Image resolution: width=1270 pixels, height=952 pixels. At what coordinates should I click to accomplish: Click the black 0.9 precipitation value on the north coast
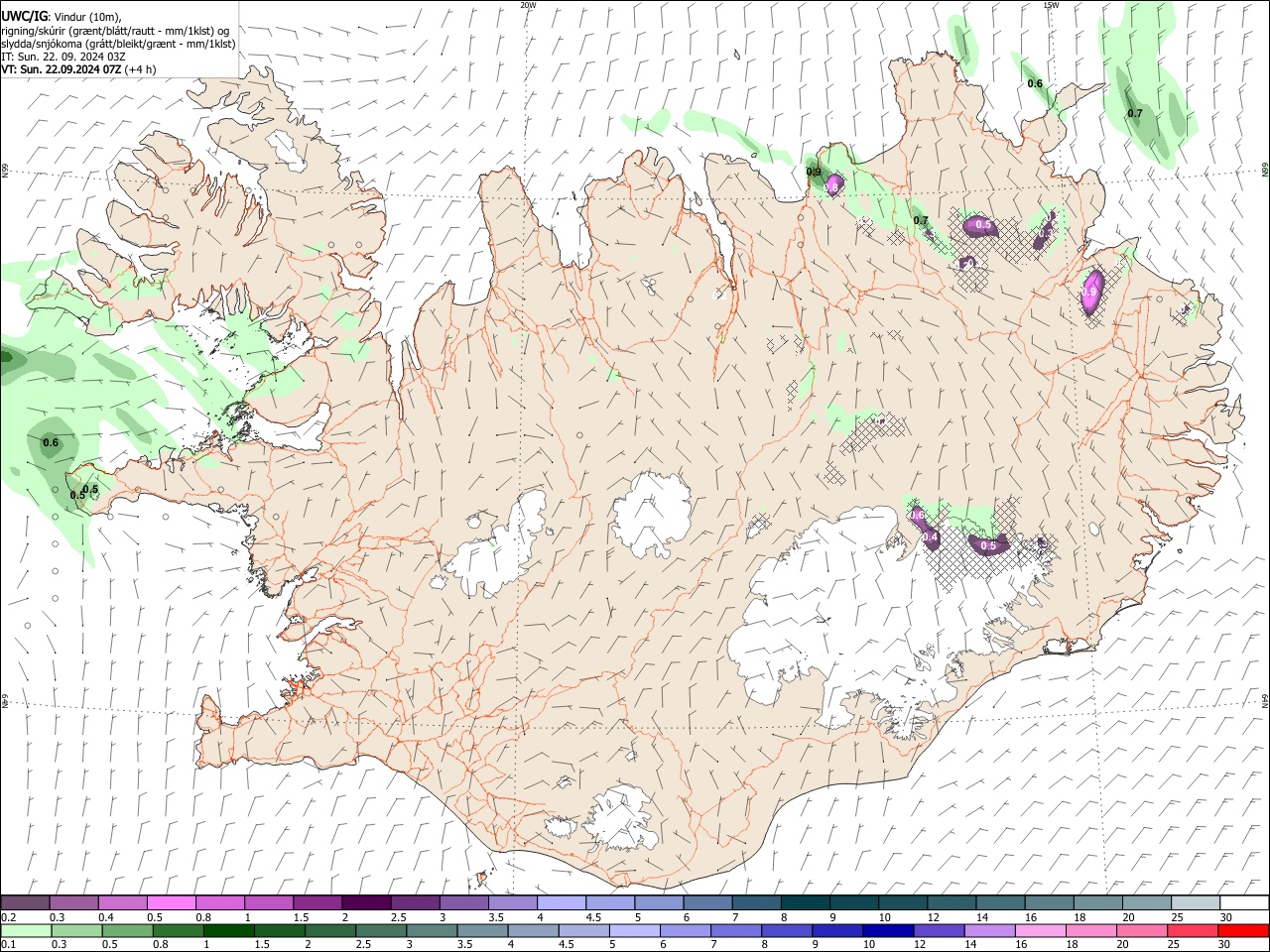pos(814,173)
